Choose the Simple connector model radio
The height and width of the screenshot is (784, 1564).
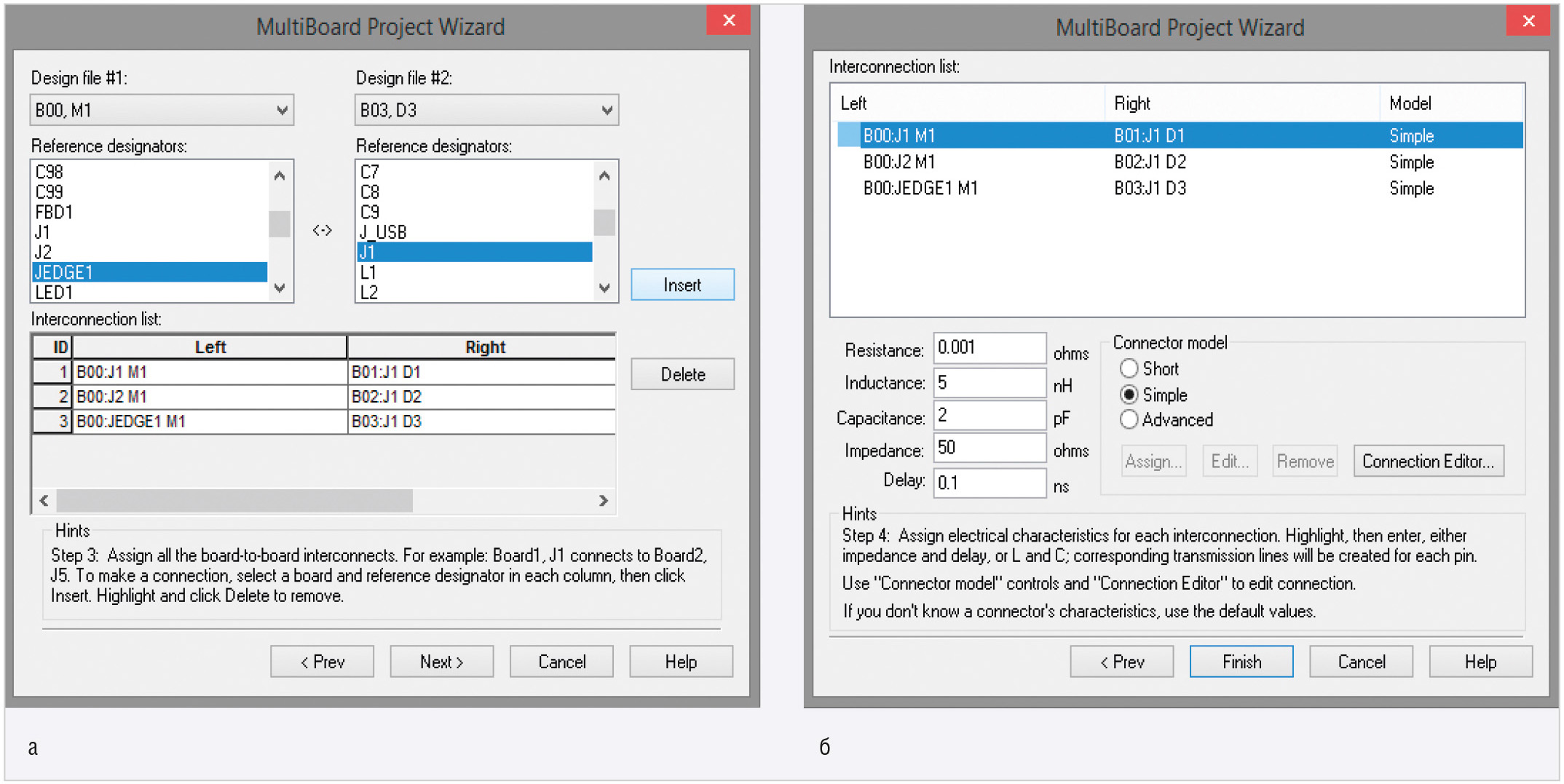point(1129,395)
